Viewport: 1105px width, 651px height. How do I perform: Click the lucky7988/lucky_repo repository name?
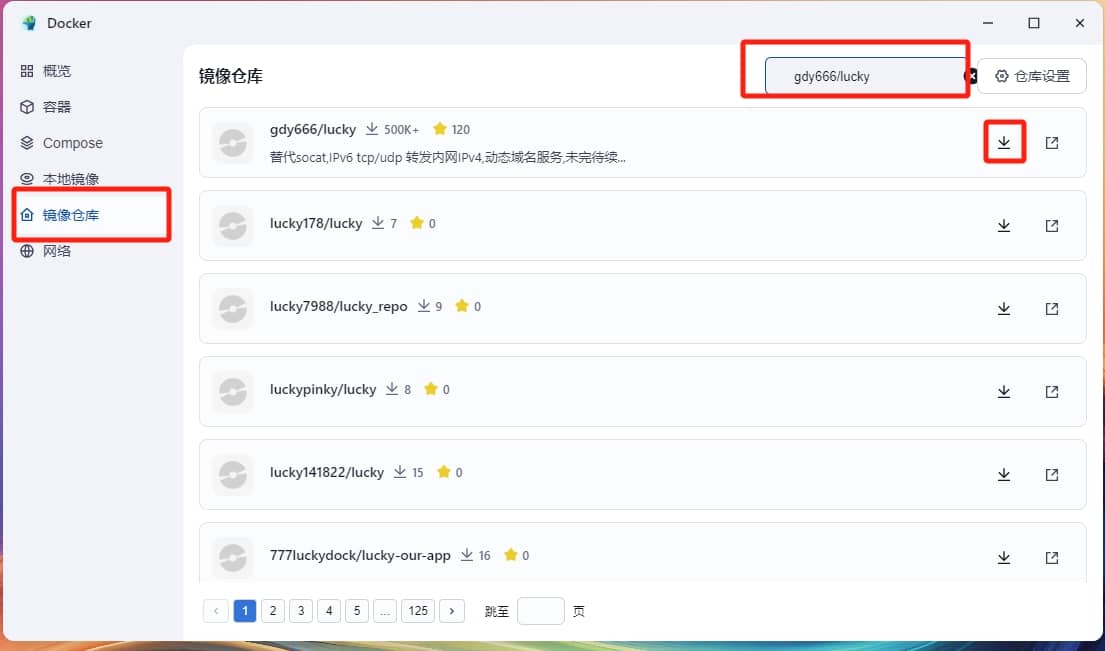pos(338,306)
